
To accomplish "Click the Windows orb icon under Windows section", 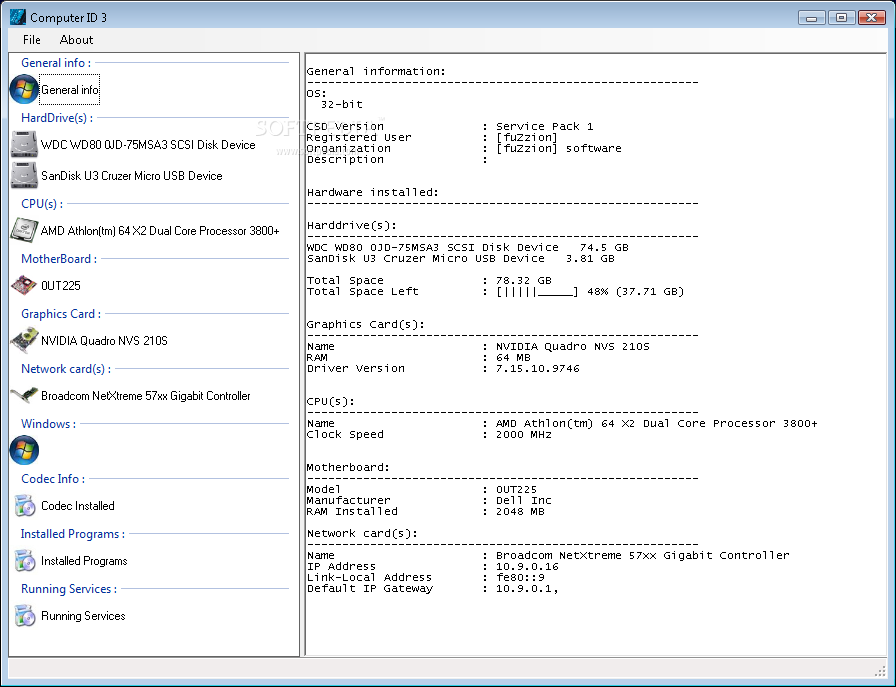I will click(x=24, y=450).
